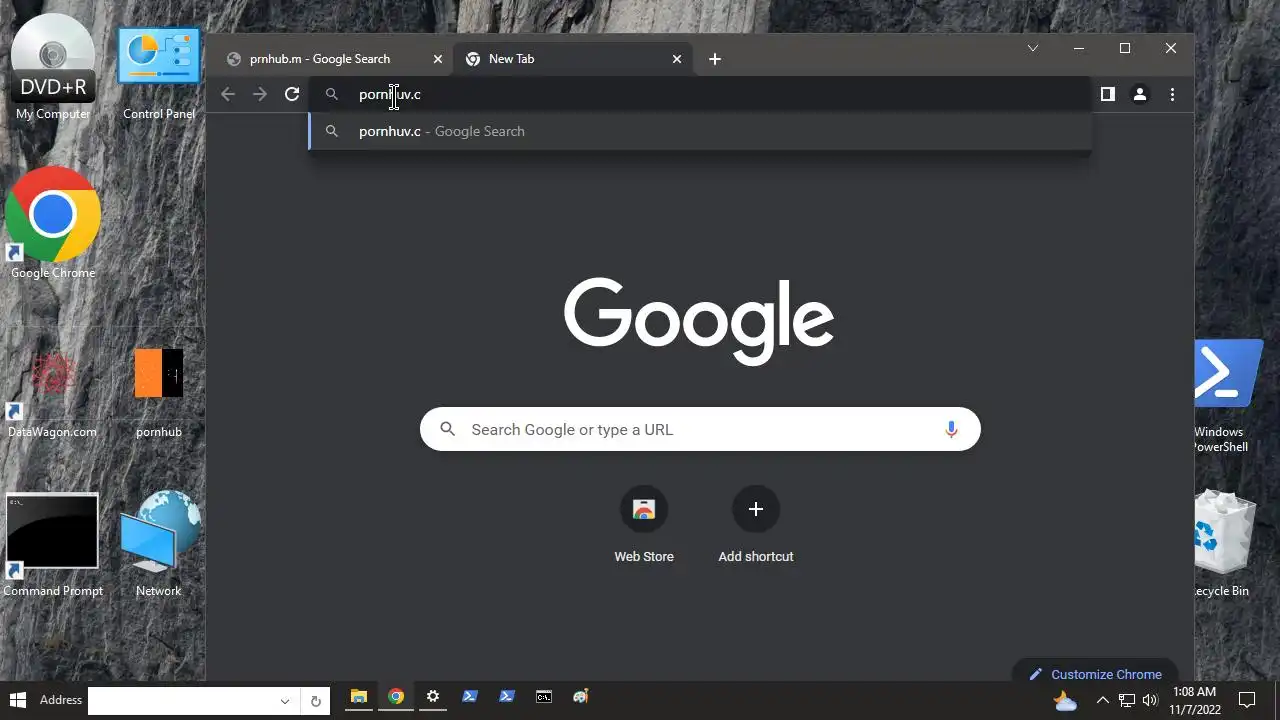Open the Windows Start button
Image resolution: width=1280 pixels, height=720 pixels.
coord(17,699)
